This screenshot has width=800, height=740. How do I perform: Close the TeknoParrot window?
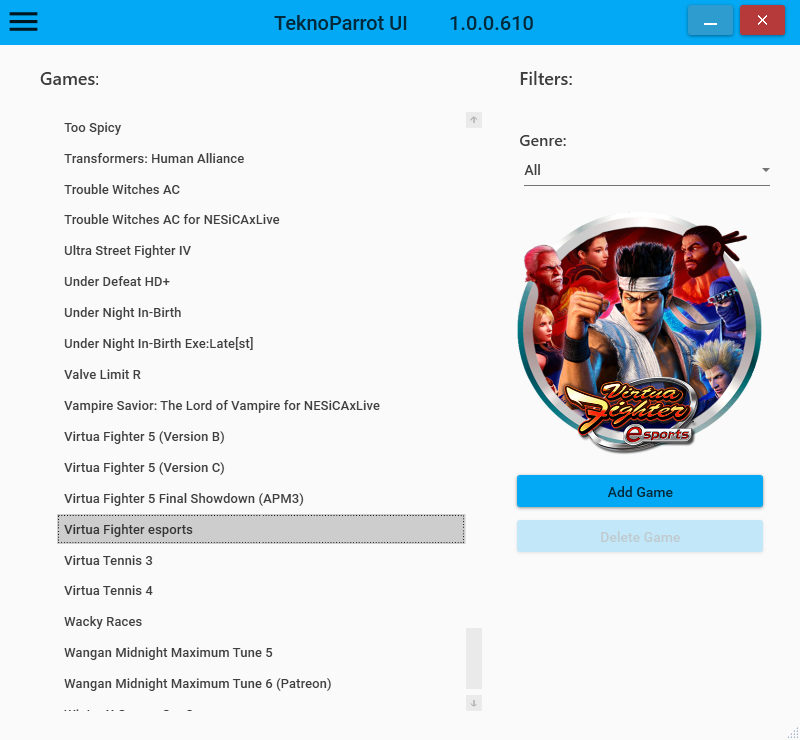762,20
